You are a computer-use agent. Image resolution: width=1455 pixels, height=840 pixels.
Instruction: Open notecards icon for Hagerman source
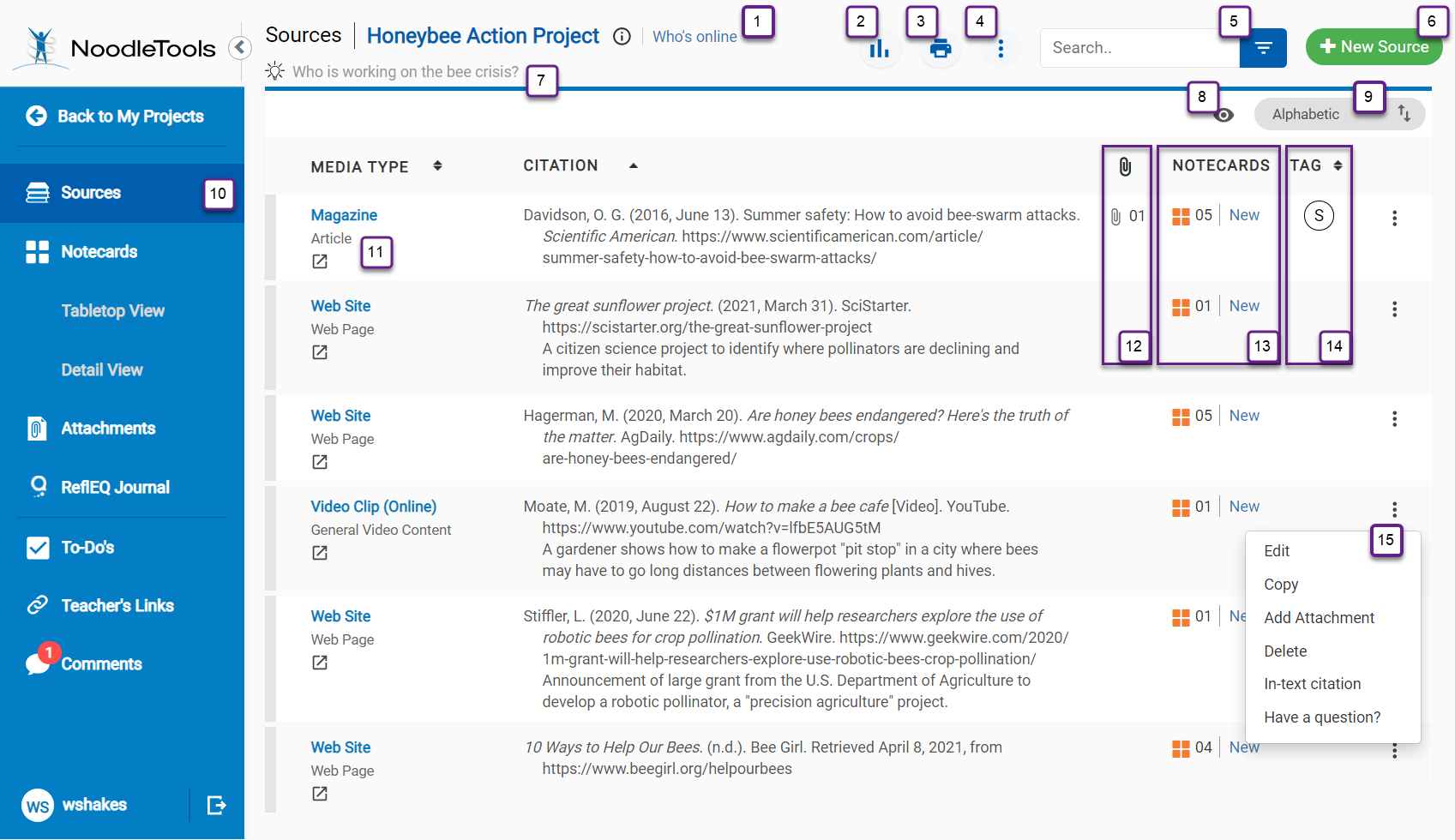[1181, 417]
